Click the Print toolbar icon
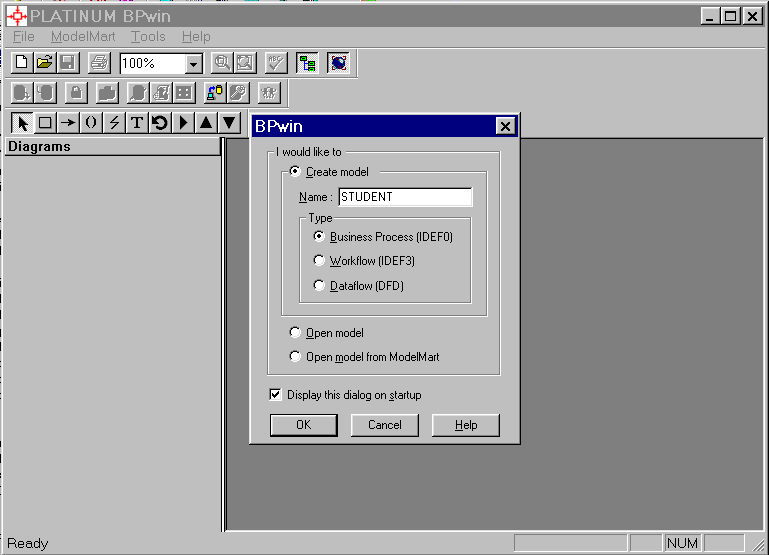769x555 pixels. click(98, 63)
